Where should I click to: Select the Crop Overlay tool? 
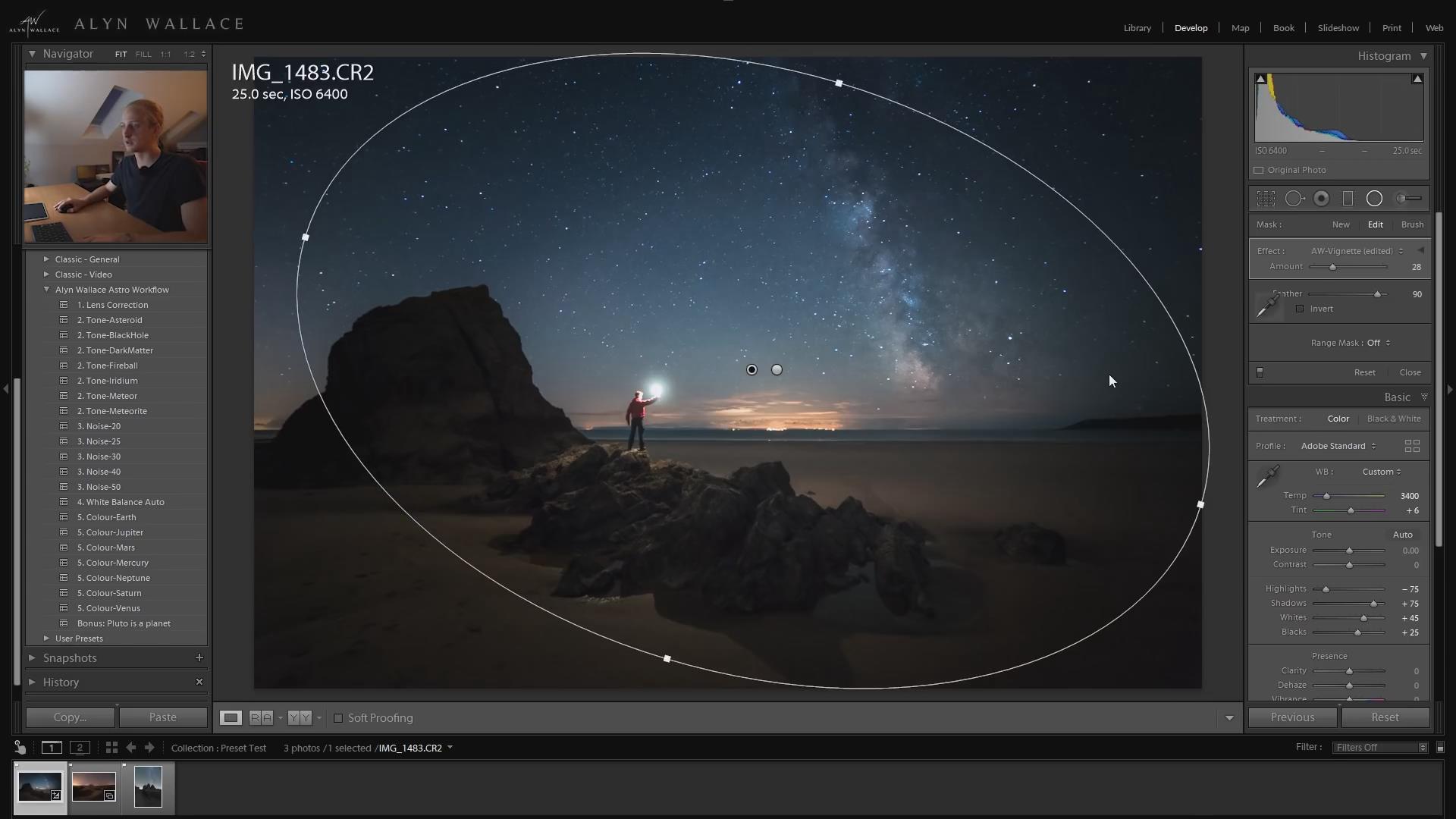1266,199
